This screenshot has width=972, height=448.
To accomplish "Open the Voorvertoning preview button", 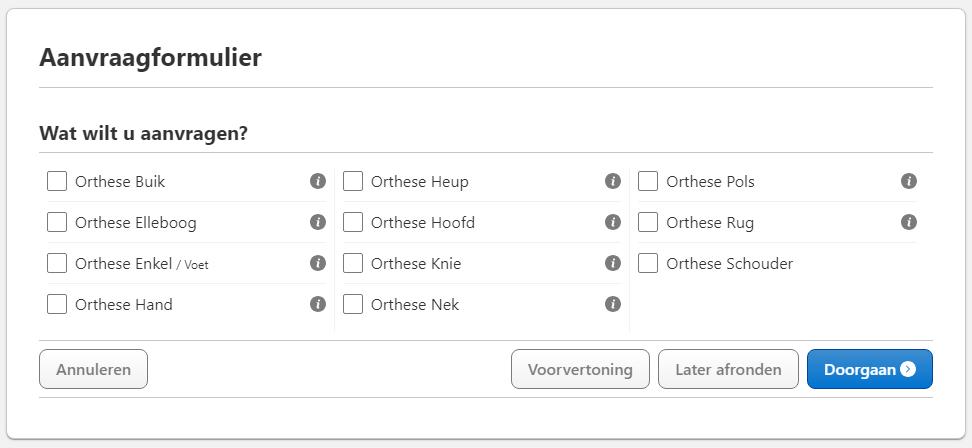I will [580, 369].
